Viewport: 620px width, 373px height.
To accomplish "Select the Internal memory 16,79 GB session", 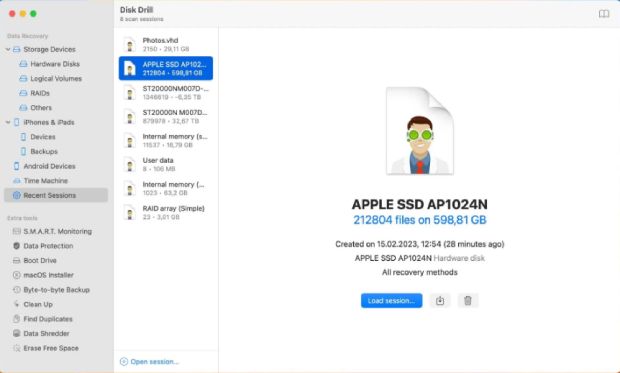I will tap(166, 140).
